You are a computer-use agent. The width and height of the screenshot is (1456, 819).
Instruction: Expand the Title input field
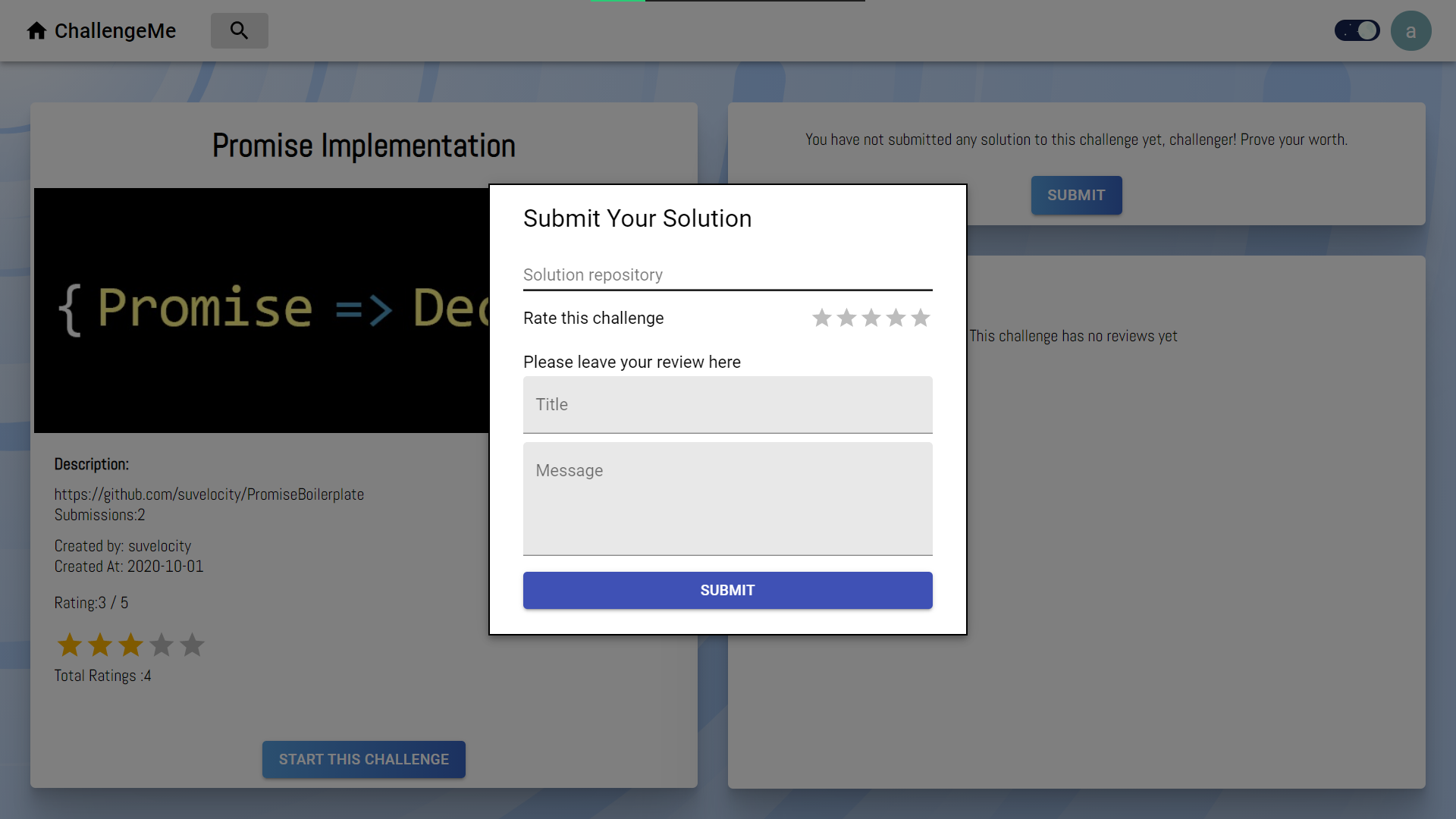tap(727, 404)
